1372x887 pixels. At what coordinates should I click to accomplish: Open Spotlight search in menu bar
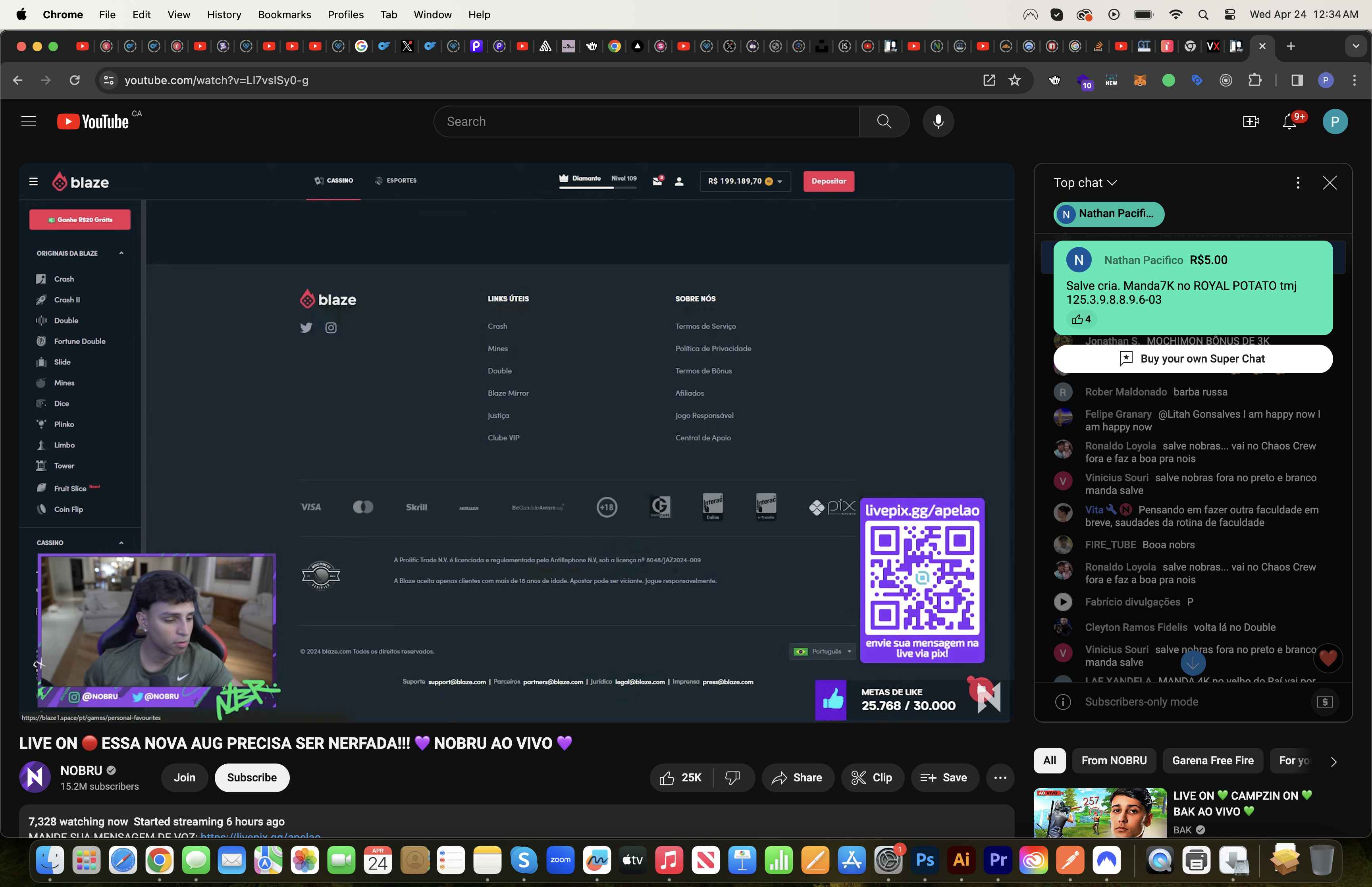click(1203, 14)
